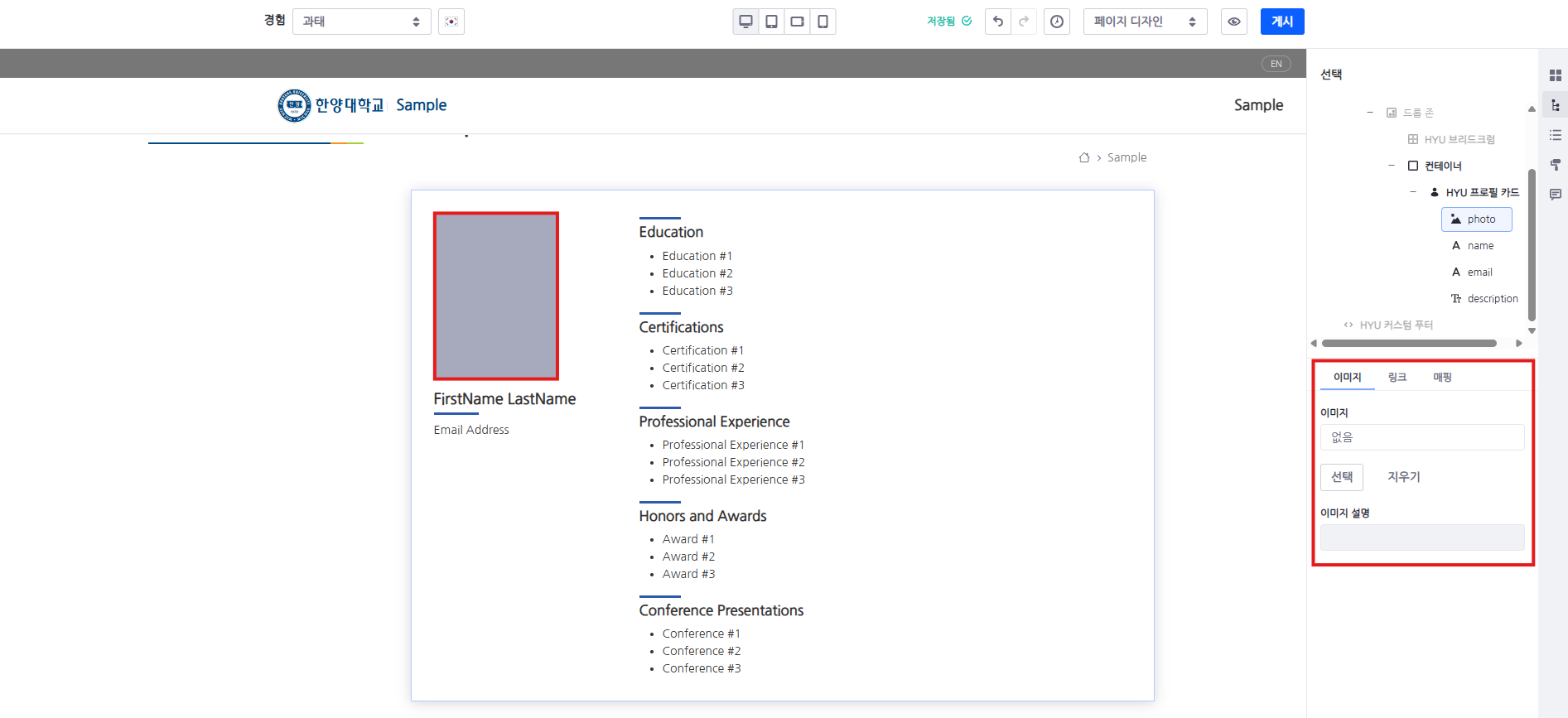
Task: Switch to mobile phone viewport
Action: click(823, 22)
